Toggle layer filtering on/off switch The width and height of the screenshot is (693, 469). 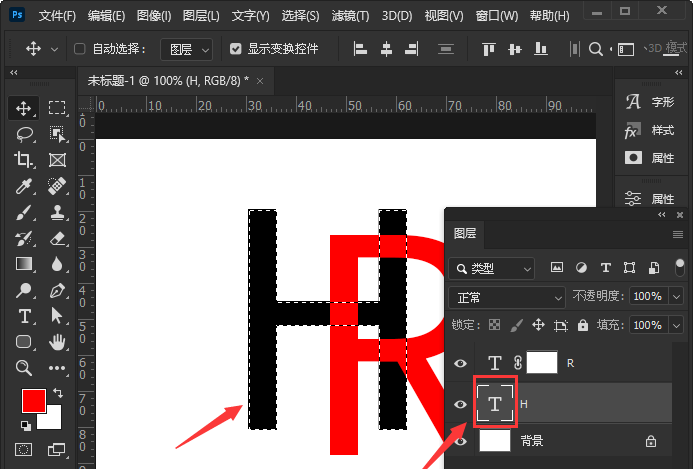click(680, 267)
